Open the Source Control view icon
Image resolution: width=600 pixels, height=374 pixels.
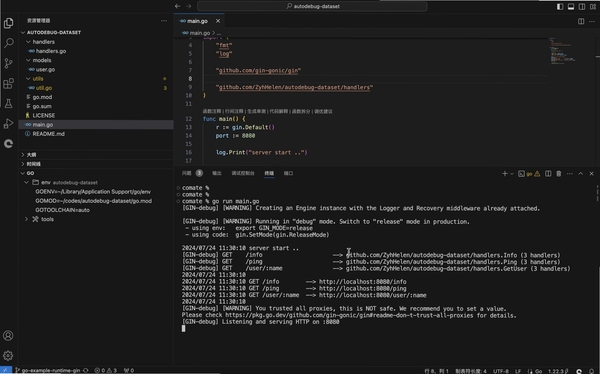click(x=8, y=63)
